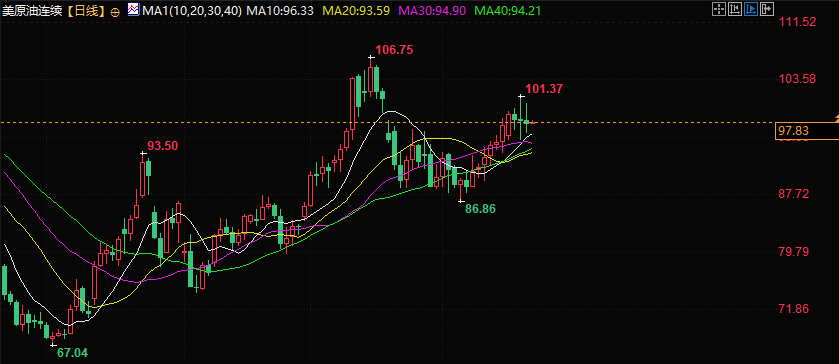Click the yellow MA20:93.59 label

point(355,11)
